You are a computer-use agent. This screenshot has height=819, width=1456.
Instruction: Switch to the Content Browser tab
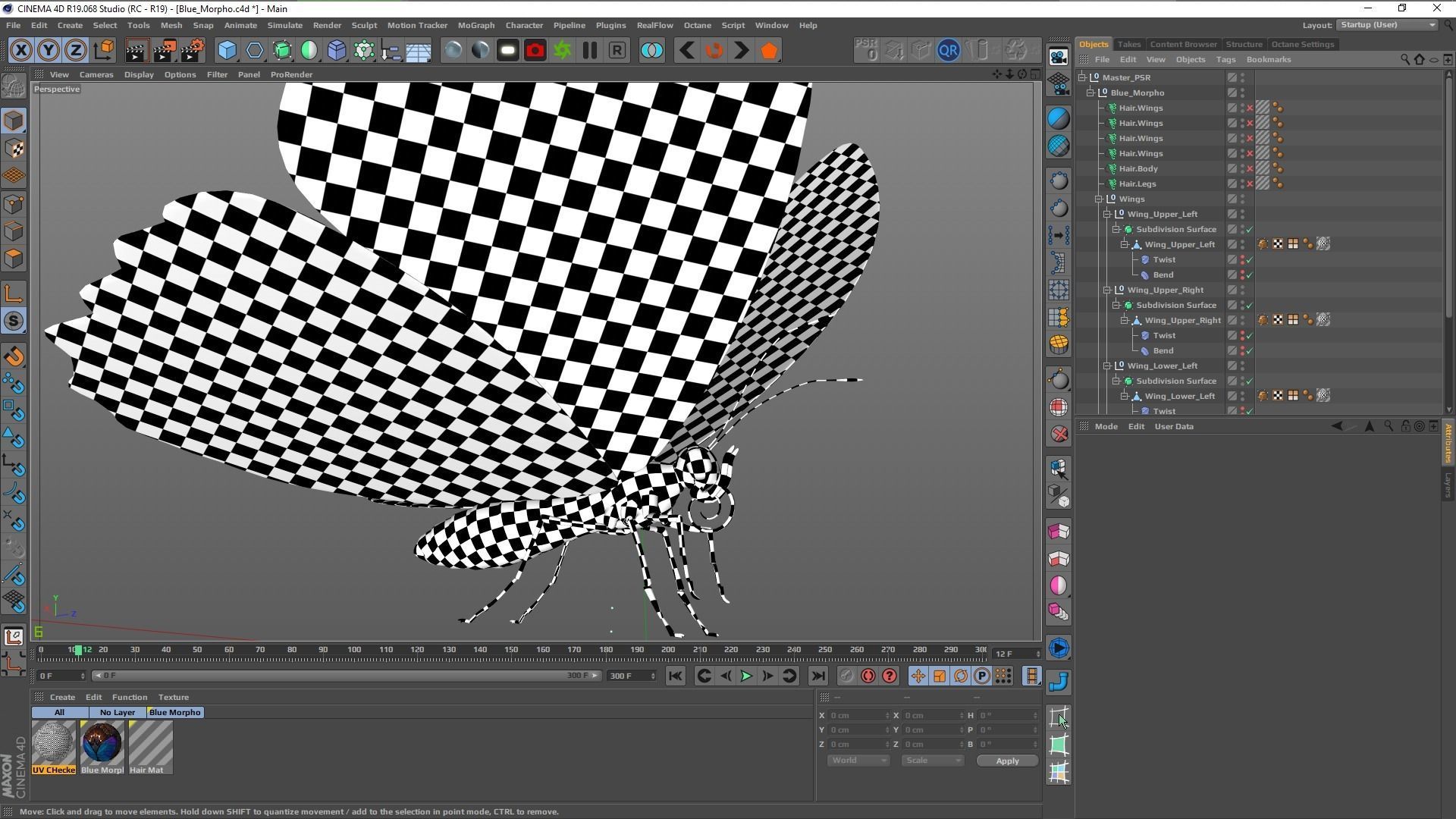tap(1183, 44)
